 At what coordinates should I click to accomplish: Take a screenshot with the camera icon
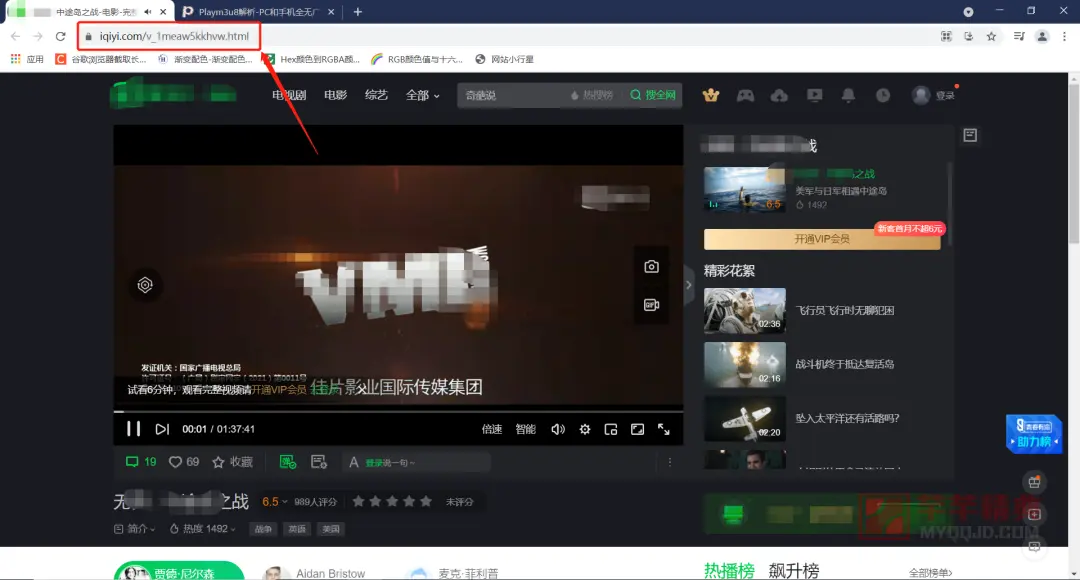652,267
